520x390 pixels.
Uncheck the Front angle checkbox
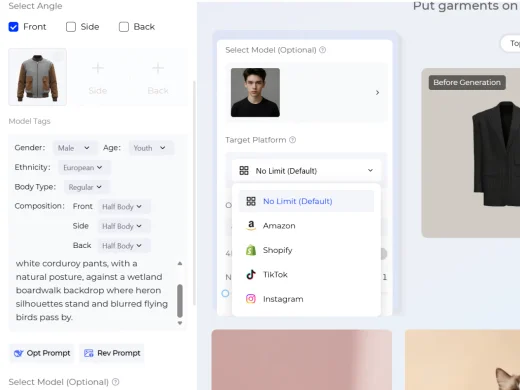pos(14,27)
